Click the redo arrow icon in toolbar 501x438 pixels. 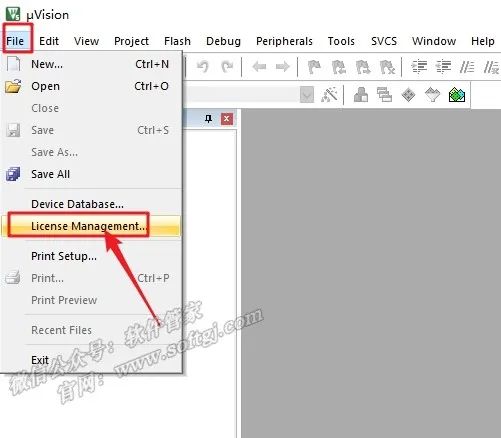pyautogui.click(x=227, y=67)
